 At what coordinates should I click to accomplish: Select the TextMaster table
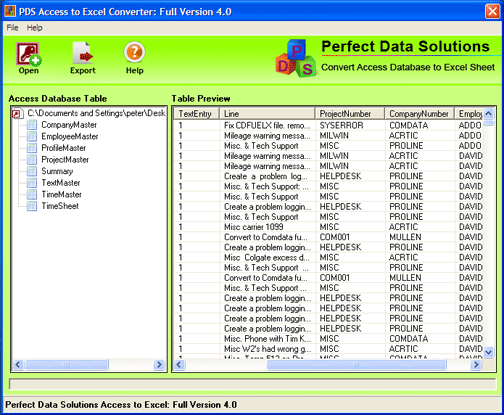pyautogui.click(x=61, y=183)
